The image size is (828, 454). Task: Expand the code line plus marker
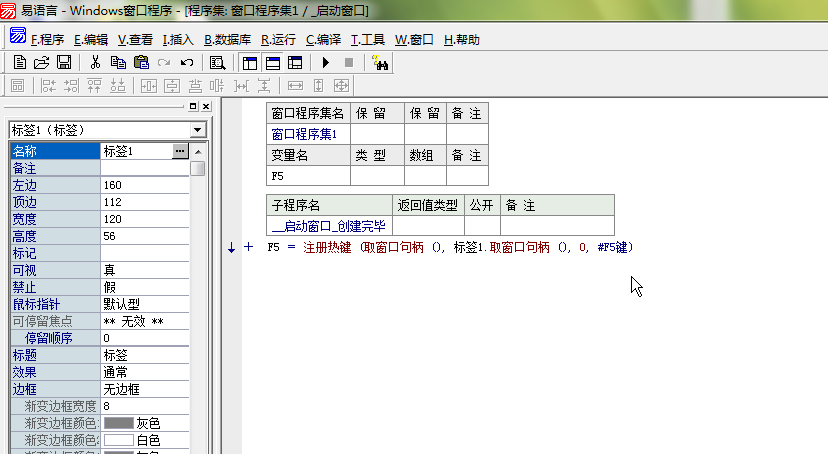coord(249,247)
